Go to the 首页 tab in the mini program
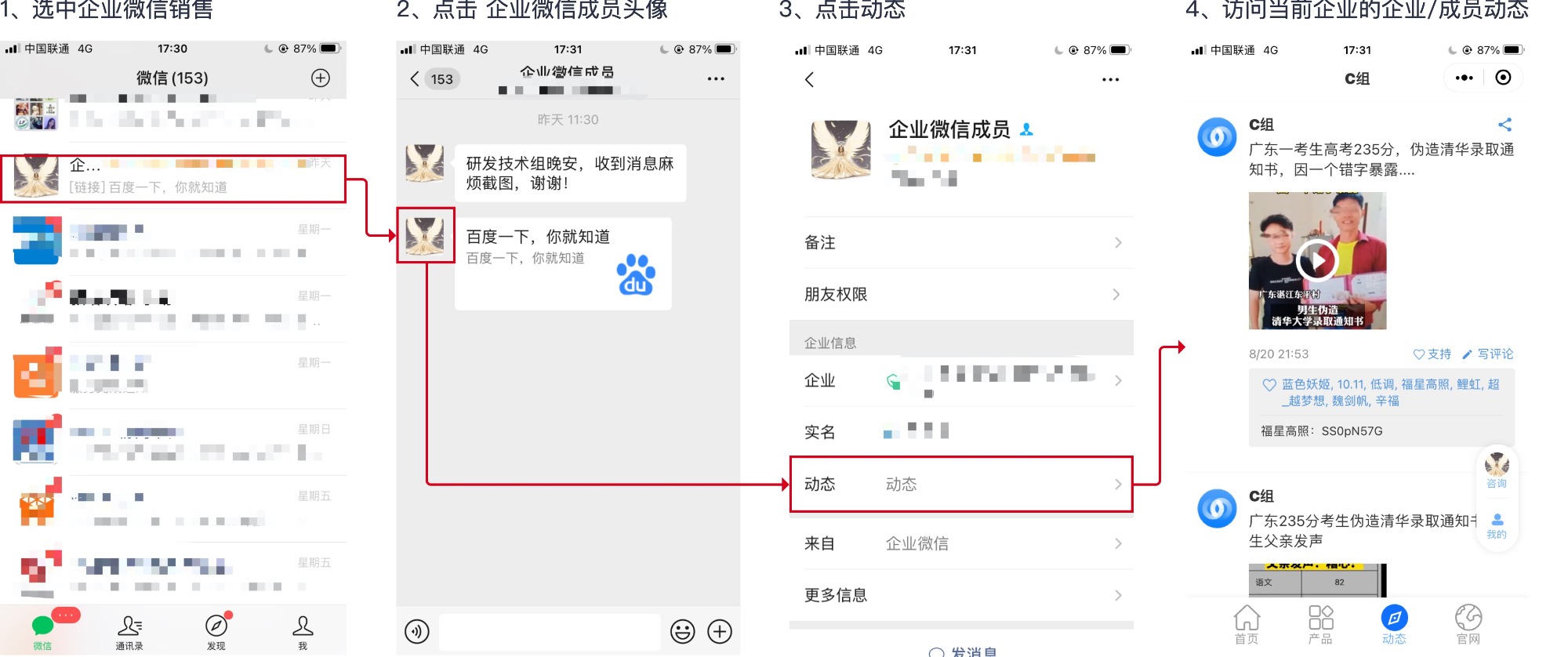 click(x=1247, y=625)
